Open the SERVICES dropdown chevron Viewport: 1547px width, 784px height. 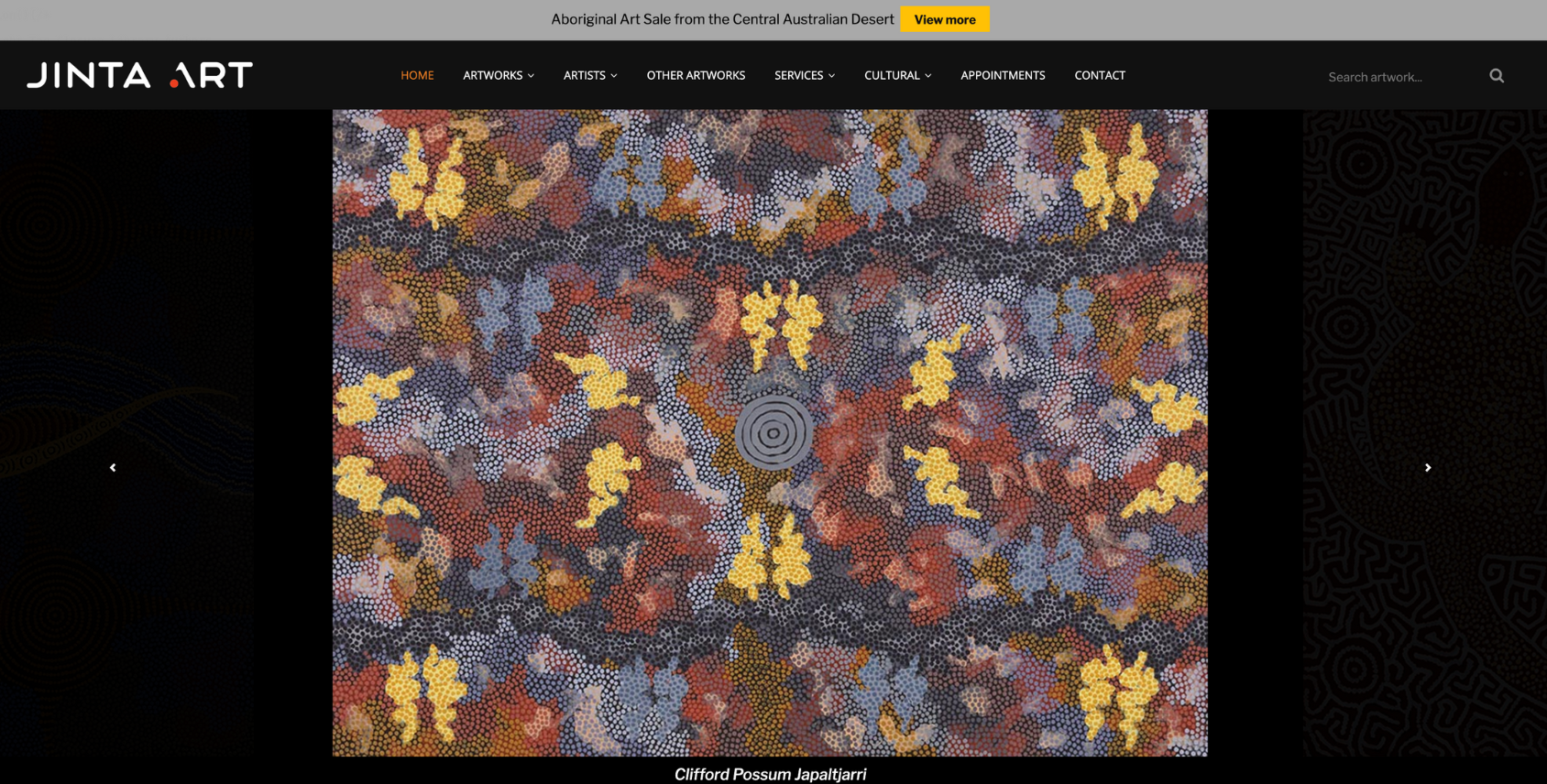(832, 76)
